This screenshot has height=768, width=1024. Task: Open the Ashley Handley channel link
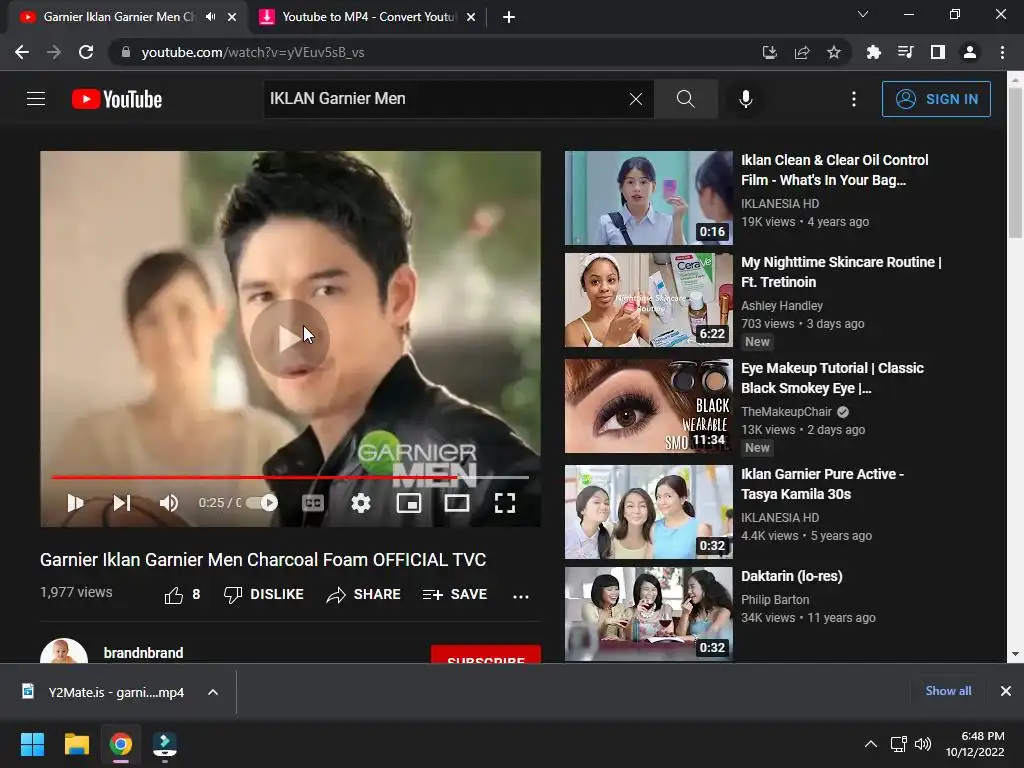782,306
